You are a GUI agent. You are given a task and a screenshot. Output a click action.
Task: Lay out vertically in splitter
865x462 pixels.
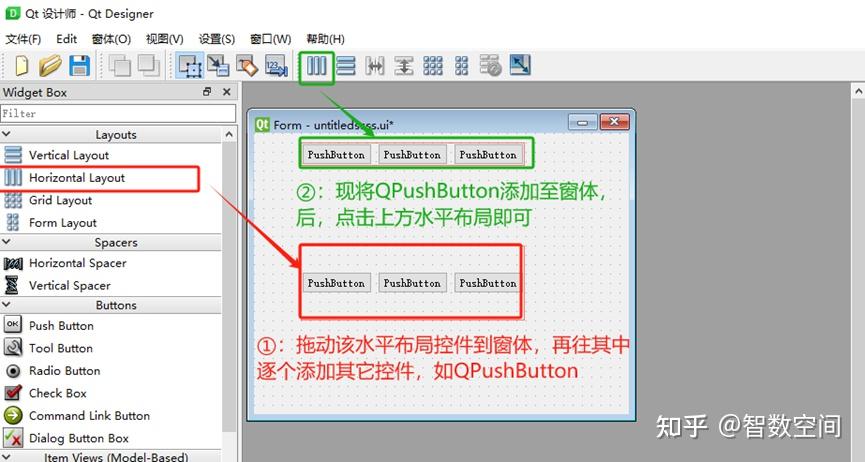coord(404,66)
